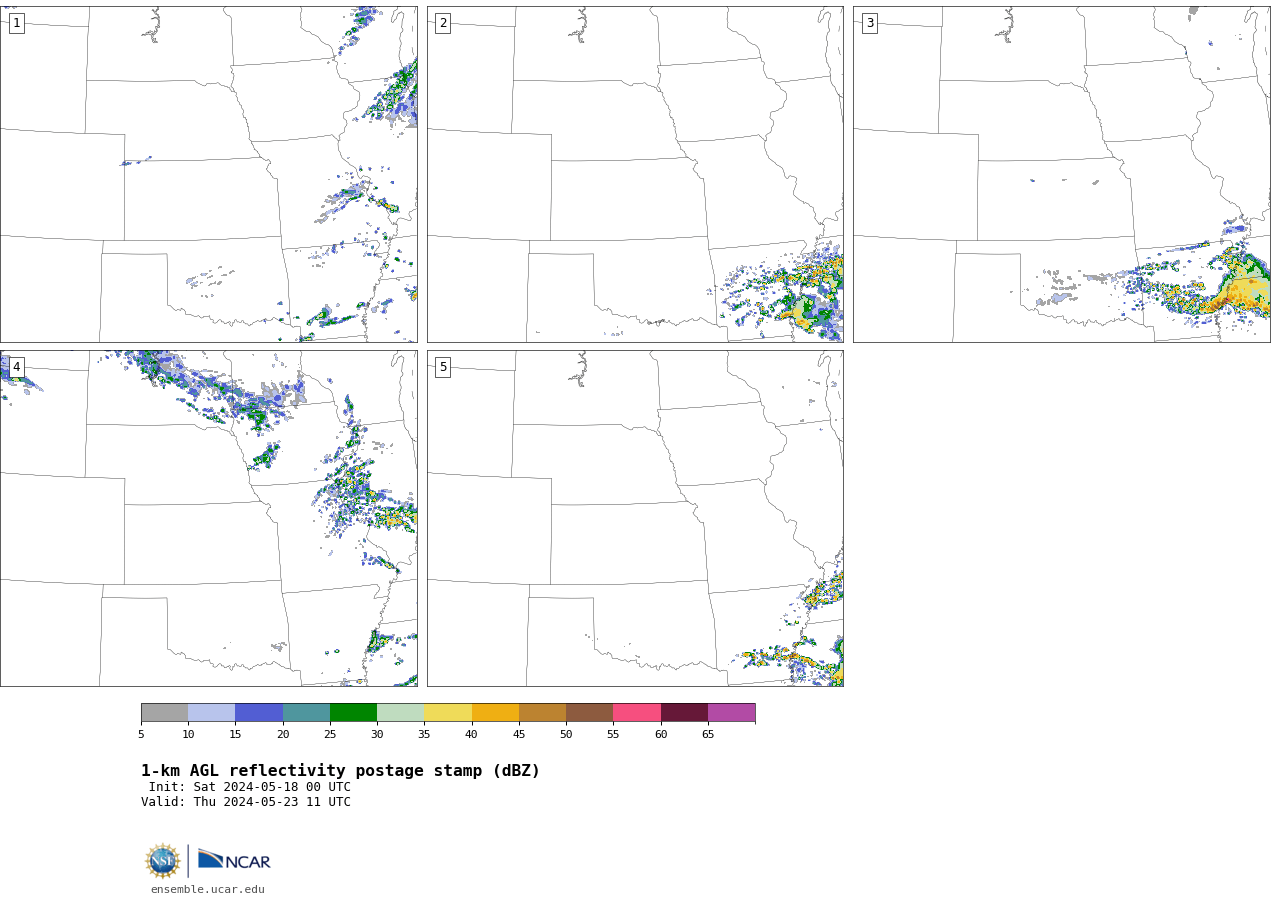This screenshot has height=901, width=1280.
Task: Click the NCAR logo
Action: pos(234,860)
